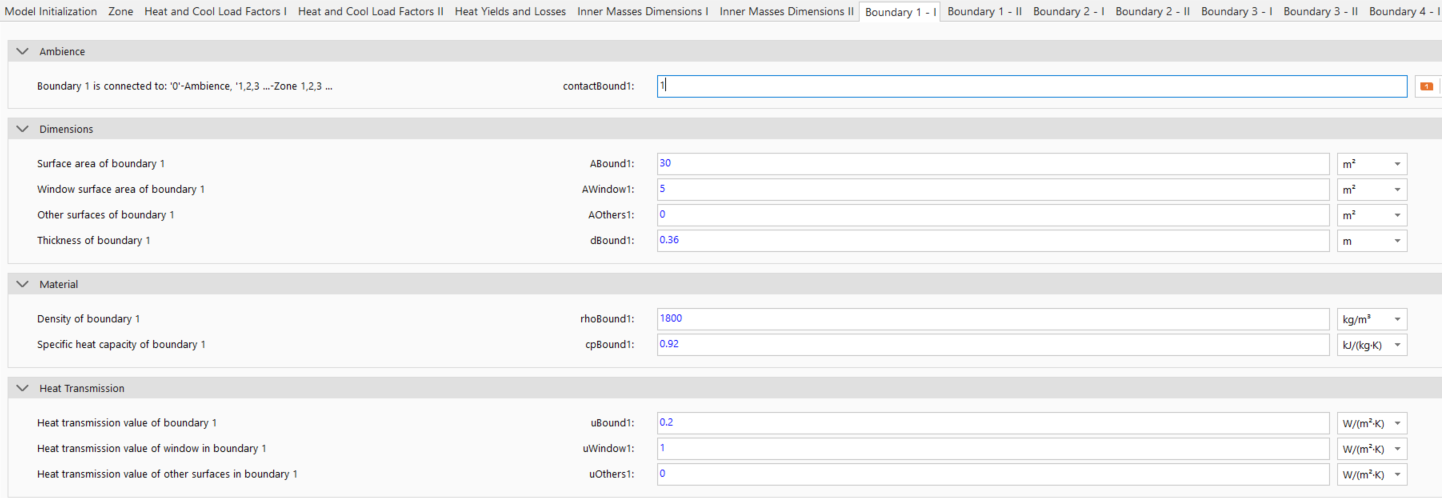Click 'Window surface area of boundary 1' label
This screenshot has width=1442, height=498.
(x=121, y=189)
